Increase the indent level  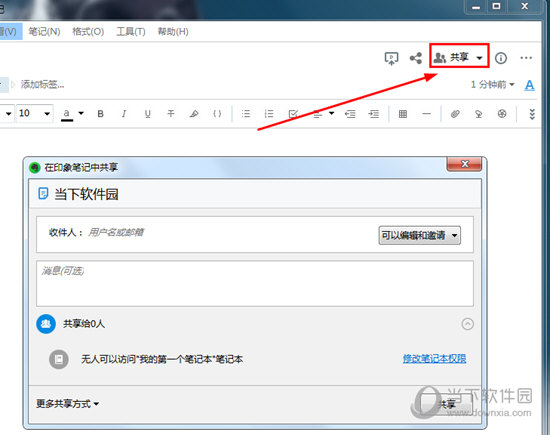(x=374, y=114)
